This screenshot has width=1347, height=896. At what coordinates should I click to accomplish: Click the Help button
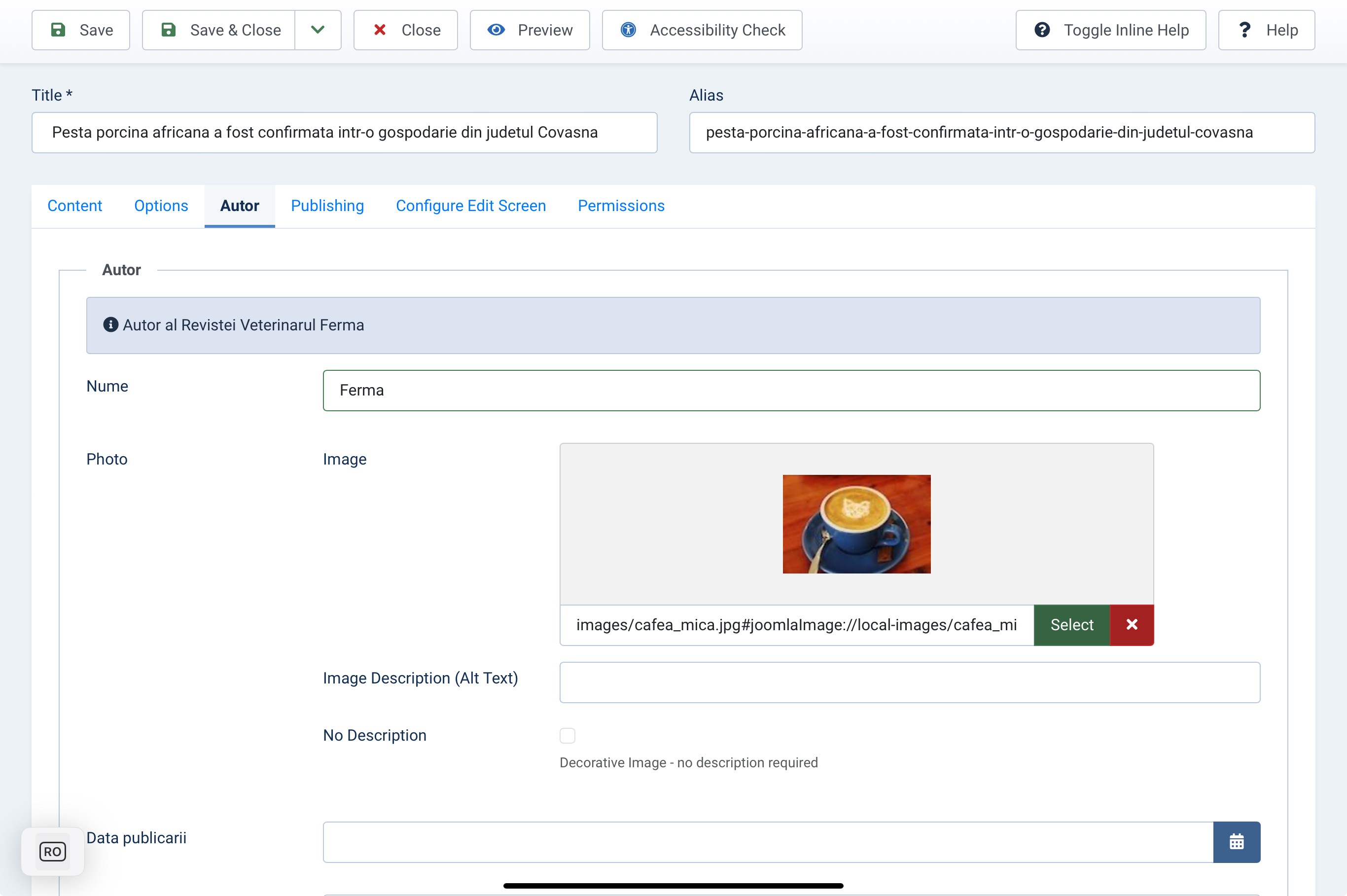1266,30
